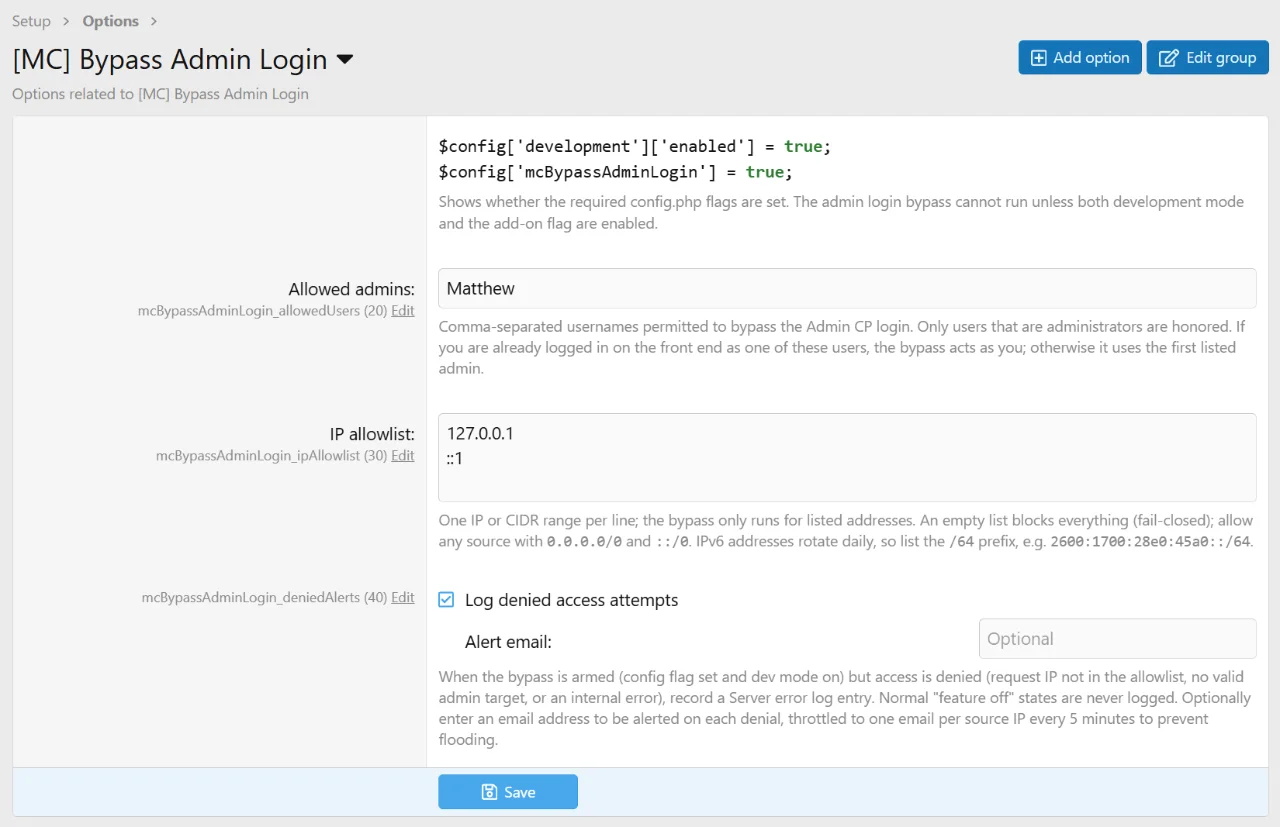Click the Allowed admins input field
The image size is (1280, 827).
[847, 288]
